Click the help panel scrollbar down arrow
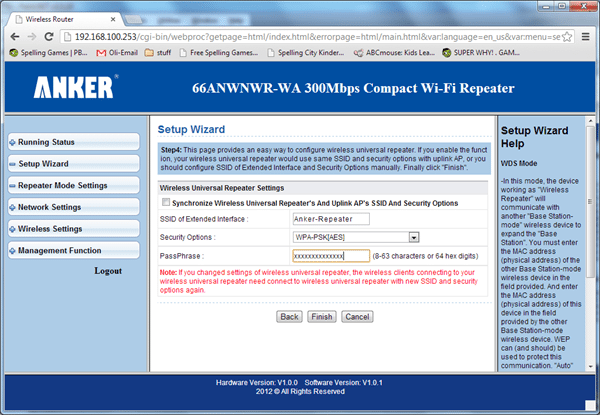 click(590, 366)
